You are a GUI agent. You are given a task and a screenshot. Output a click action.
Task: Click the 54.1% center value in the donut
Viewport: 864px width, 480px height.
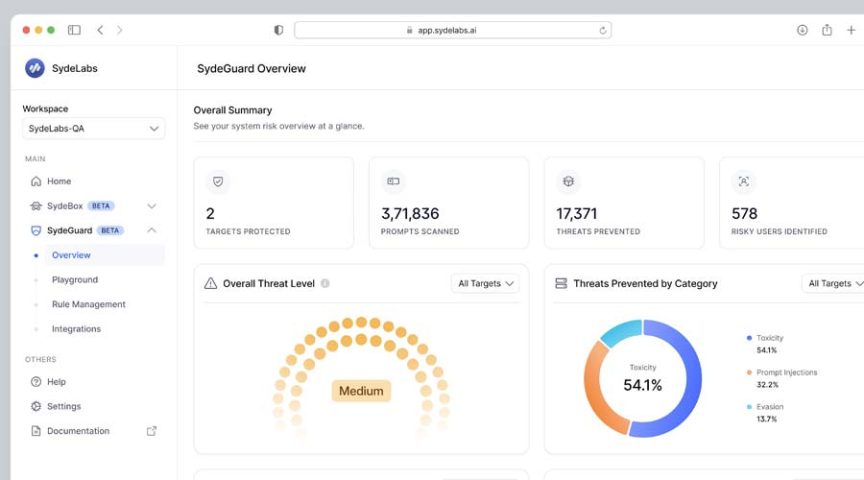[x=642, y=385]
